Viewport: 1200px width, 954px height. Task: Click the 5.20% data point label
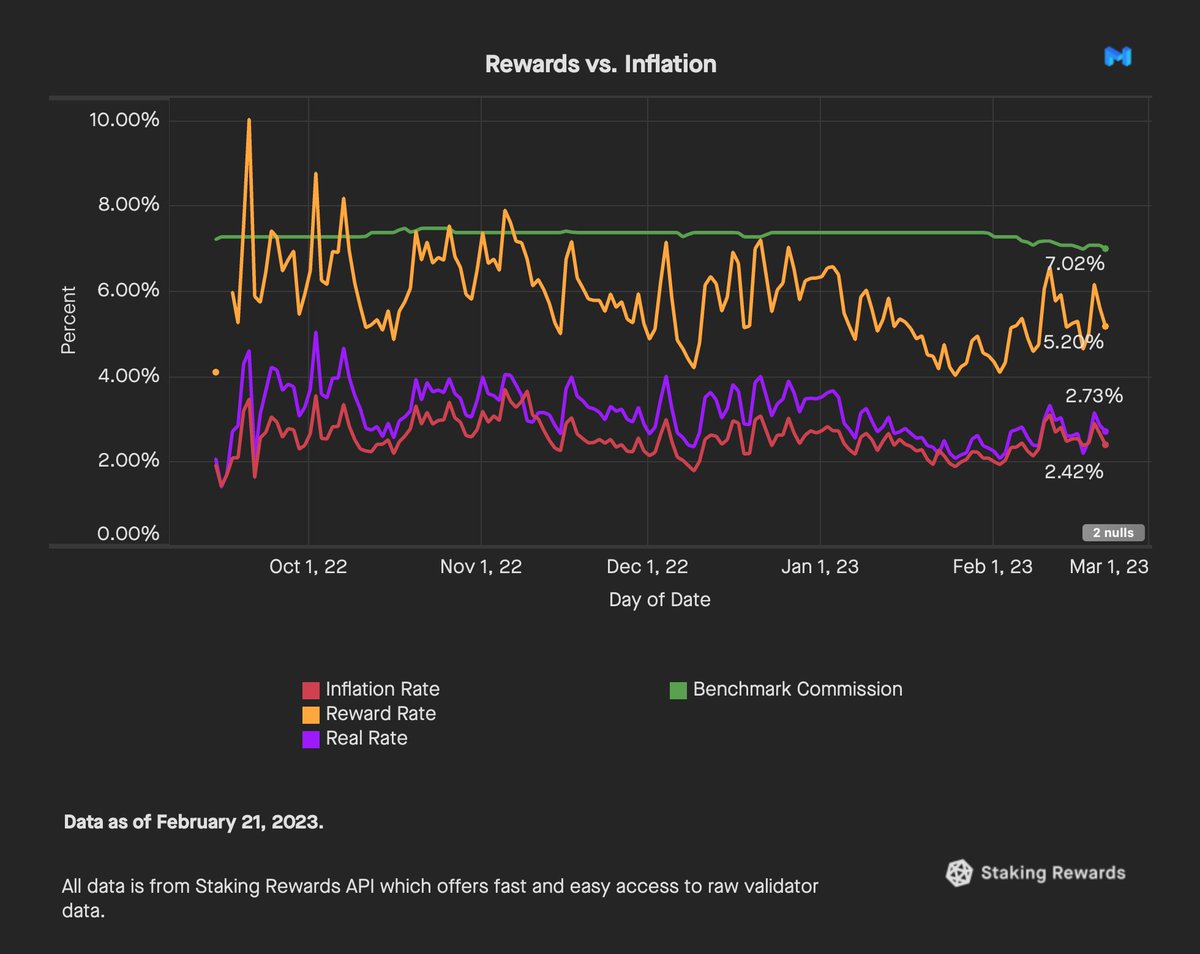coord(1075,341)
